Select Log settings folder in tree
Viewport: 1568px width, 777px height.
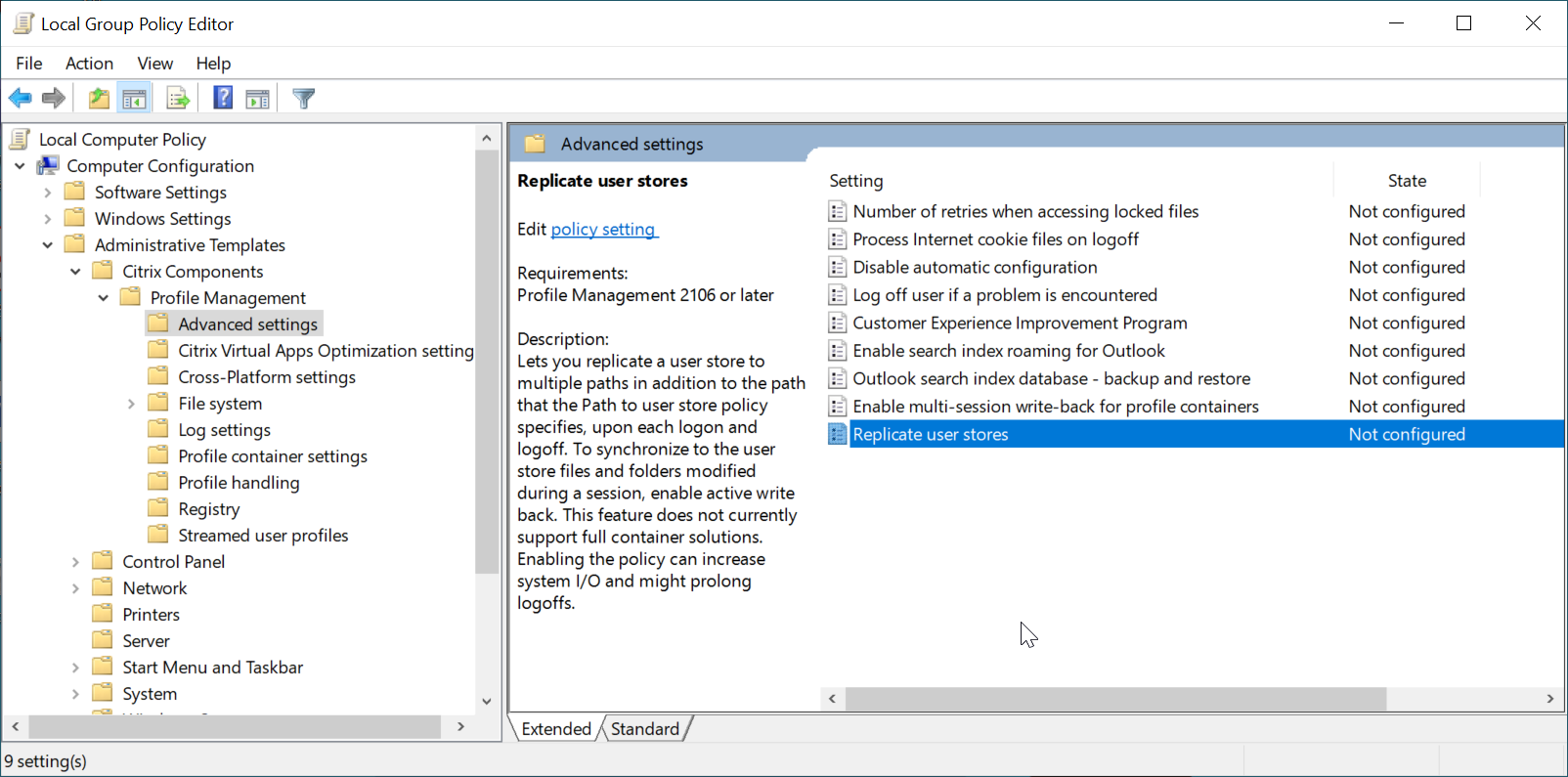click(x=224, y=430)
